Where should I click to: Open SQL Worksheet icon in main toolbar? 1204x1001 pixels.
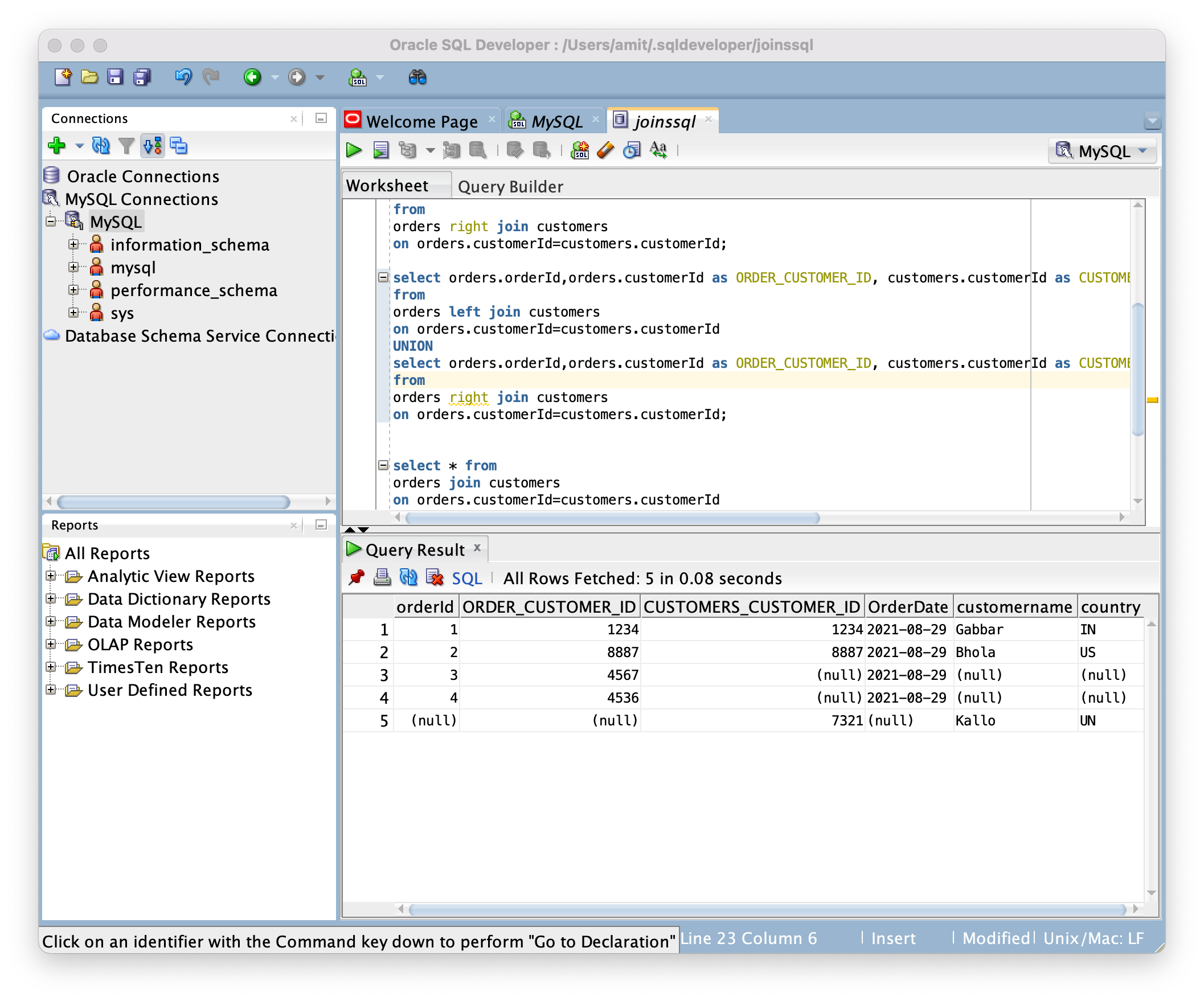pos(358,77)
